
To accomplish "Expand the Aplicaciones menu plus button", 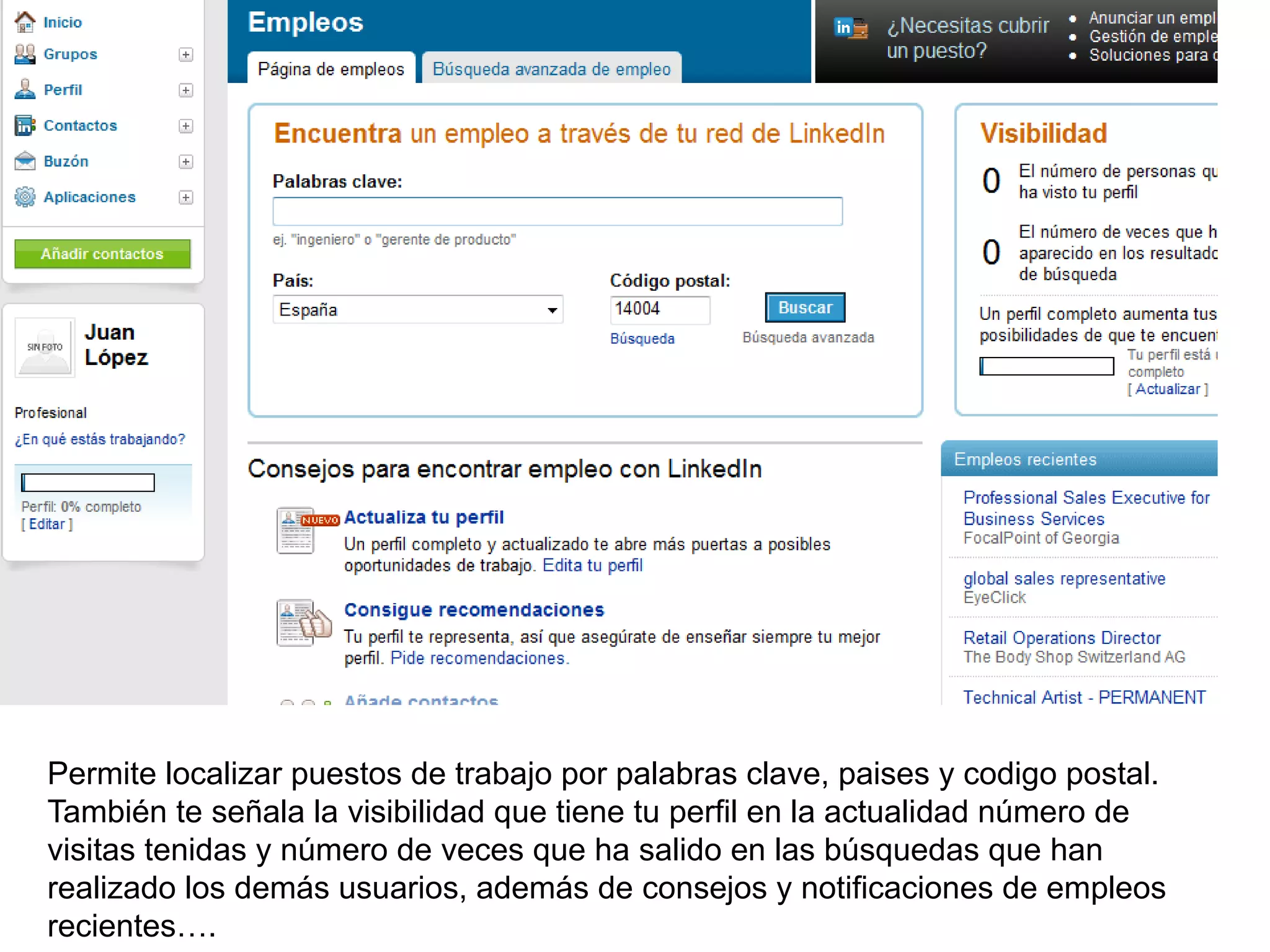I will pos(185,198).
